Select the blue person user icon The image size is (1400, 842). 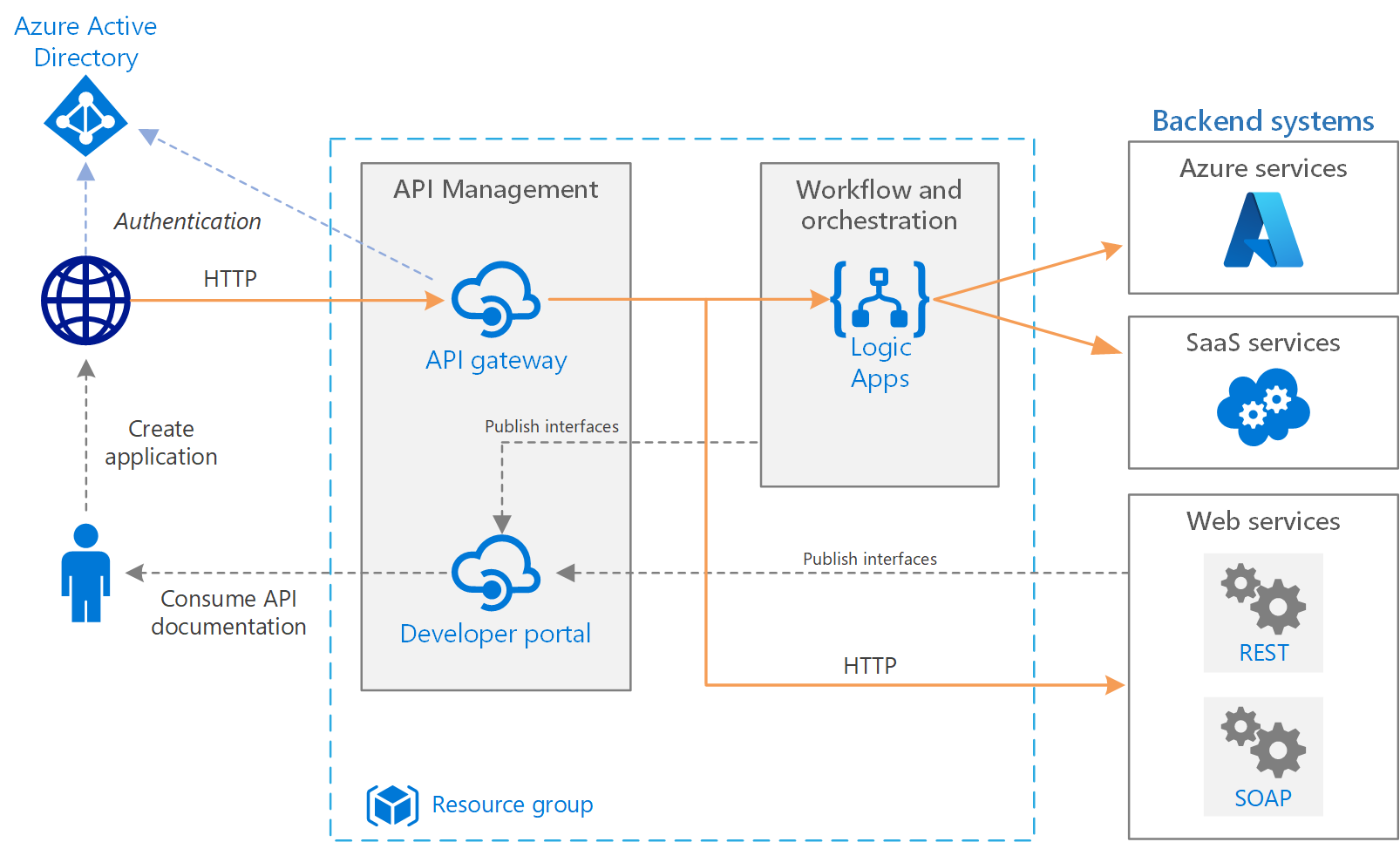(x=85, y=573)
